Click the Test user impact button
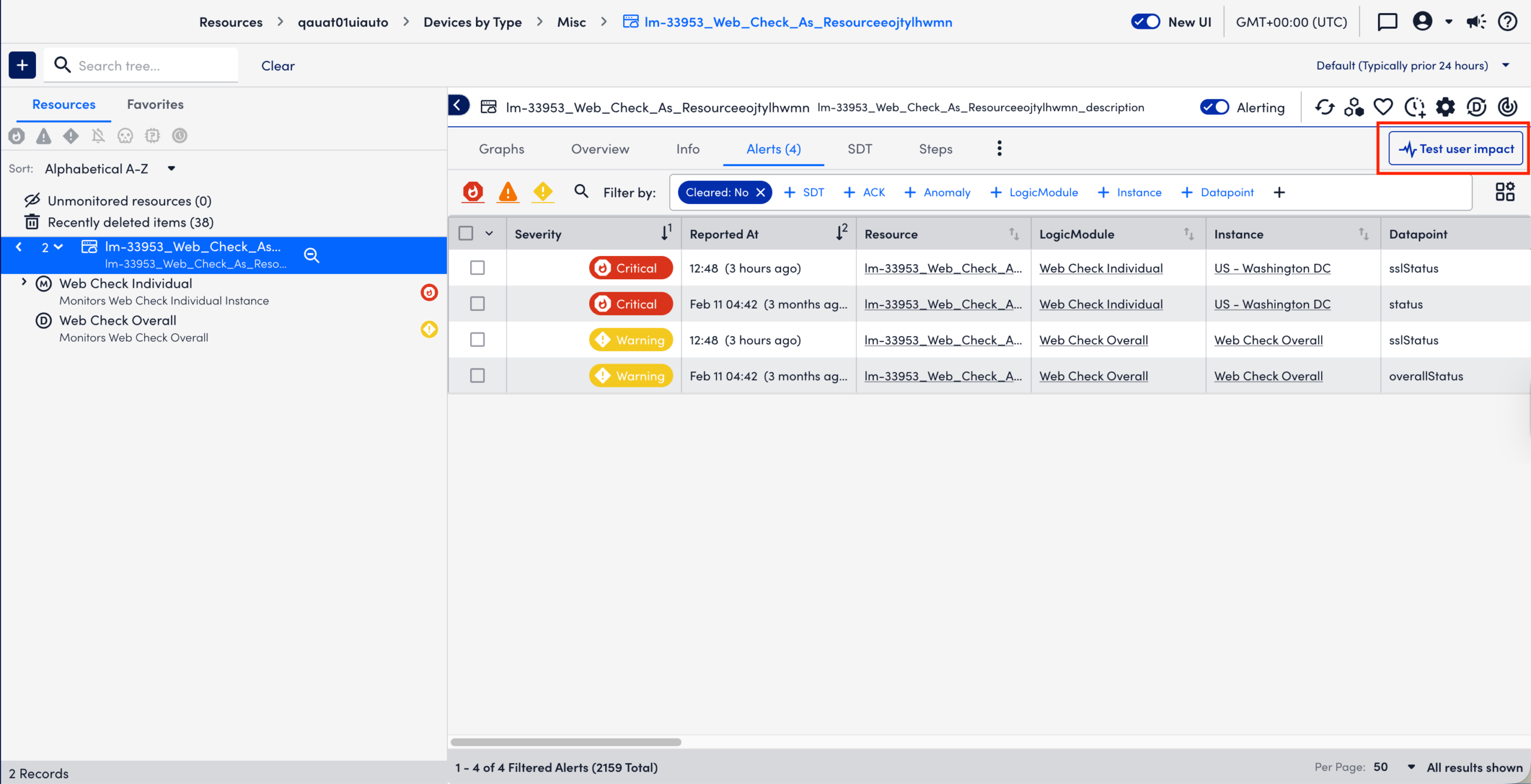 [x=1456, y=148]
